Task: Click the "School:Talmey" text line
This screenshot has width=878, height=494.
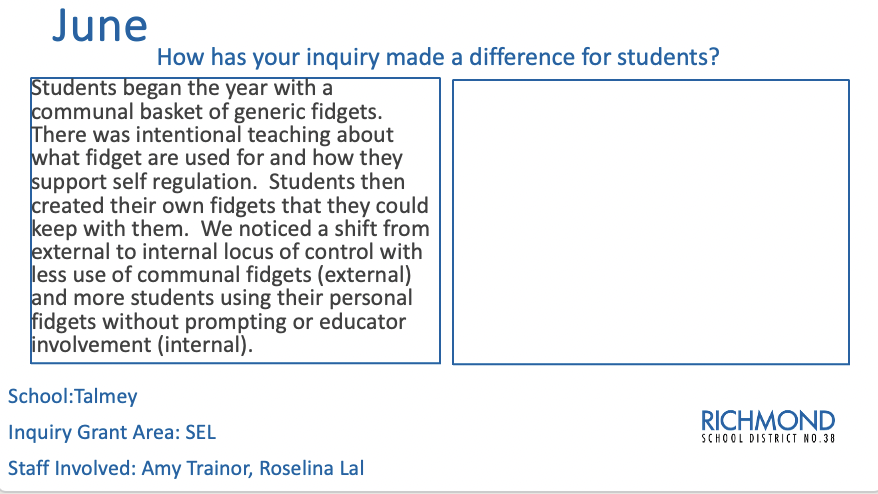Action: [x=72, y=397]
